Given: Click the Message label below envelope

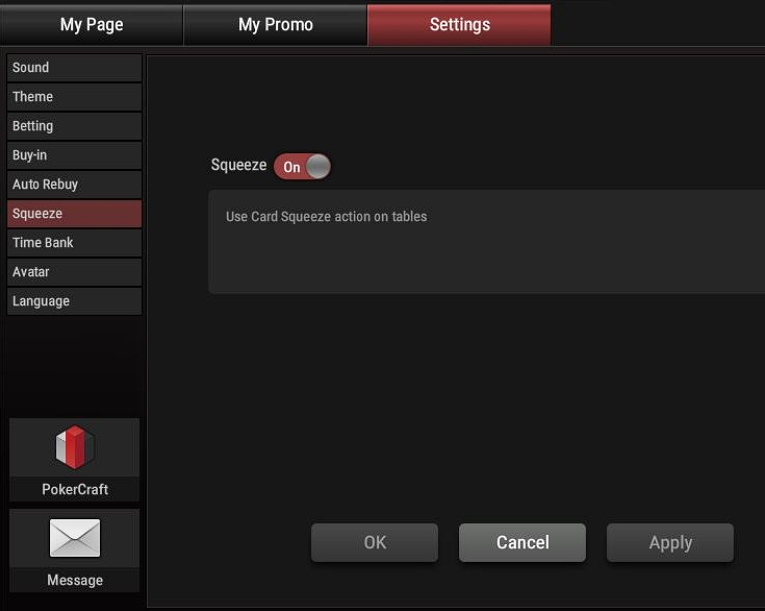Looking at the screenshot, I should pyautogui.click(x=75, y=580).
